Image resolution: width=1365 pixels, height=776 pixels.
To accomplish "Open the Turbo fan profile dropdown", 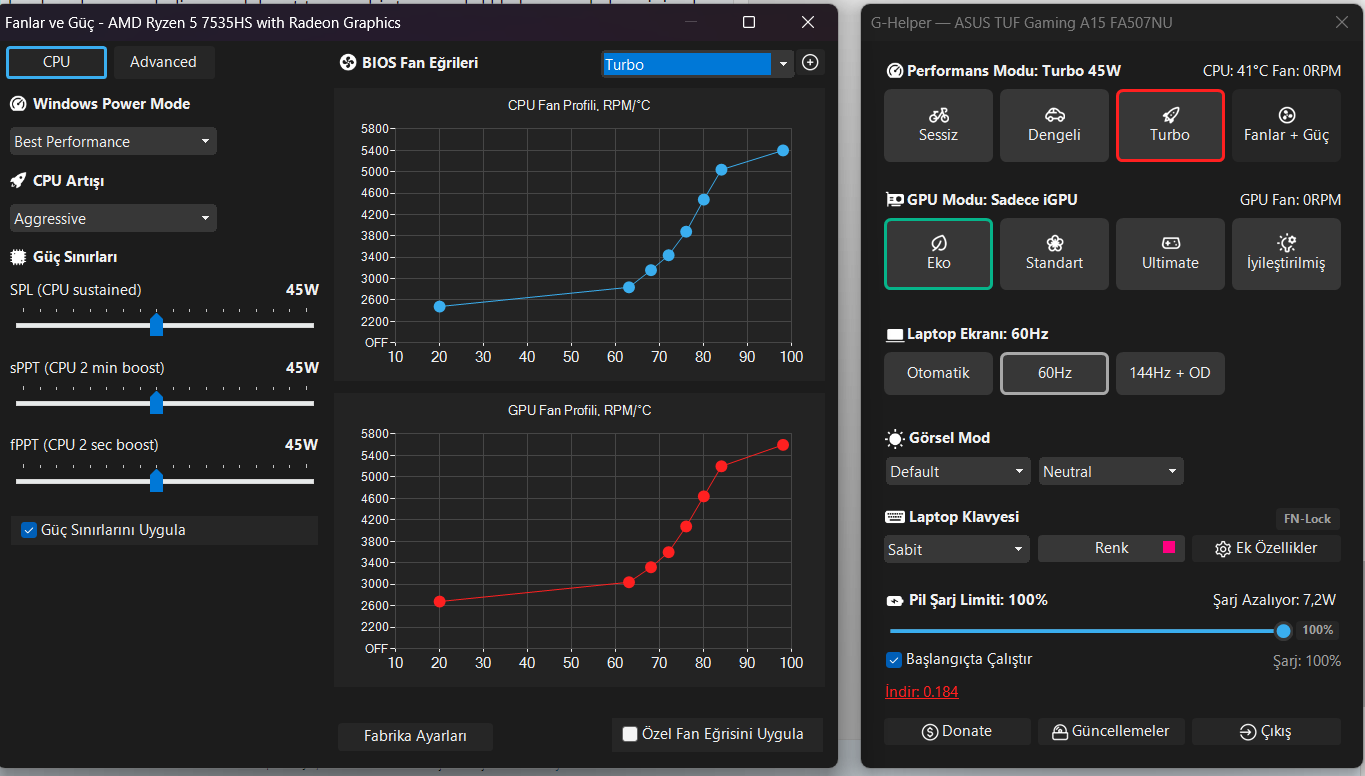I will point(697,64).
